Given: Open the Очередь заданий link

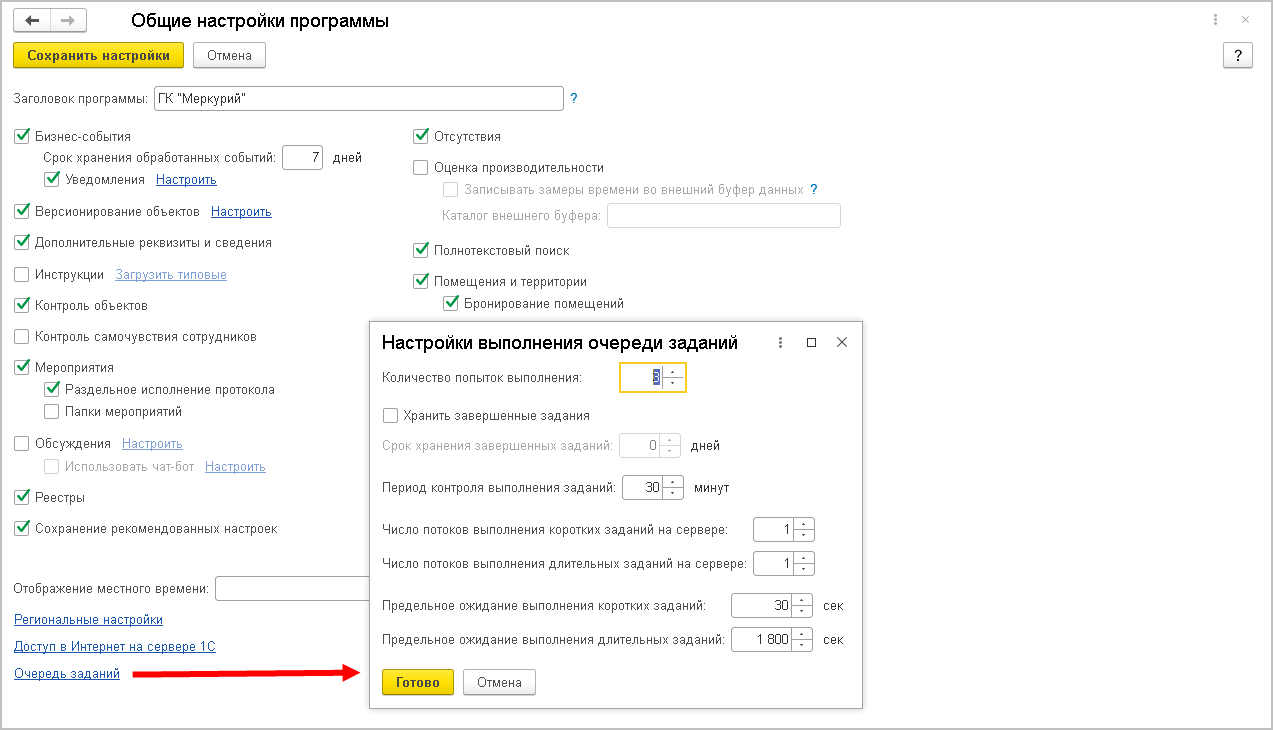Looking at the screenshot, I should (x=67, y=674).
